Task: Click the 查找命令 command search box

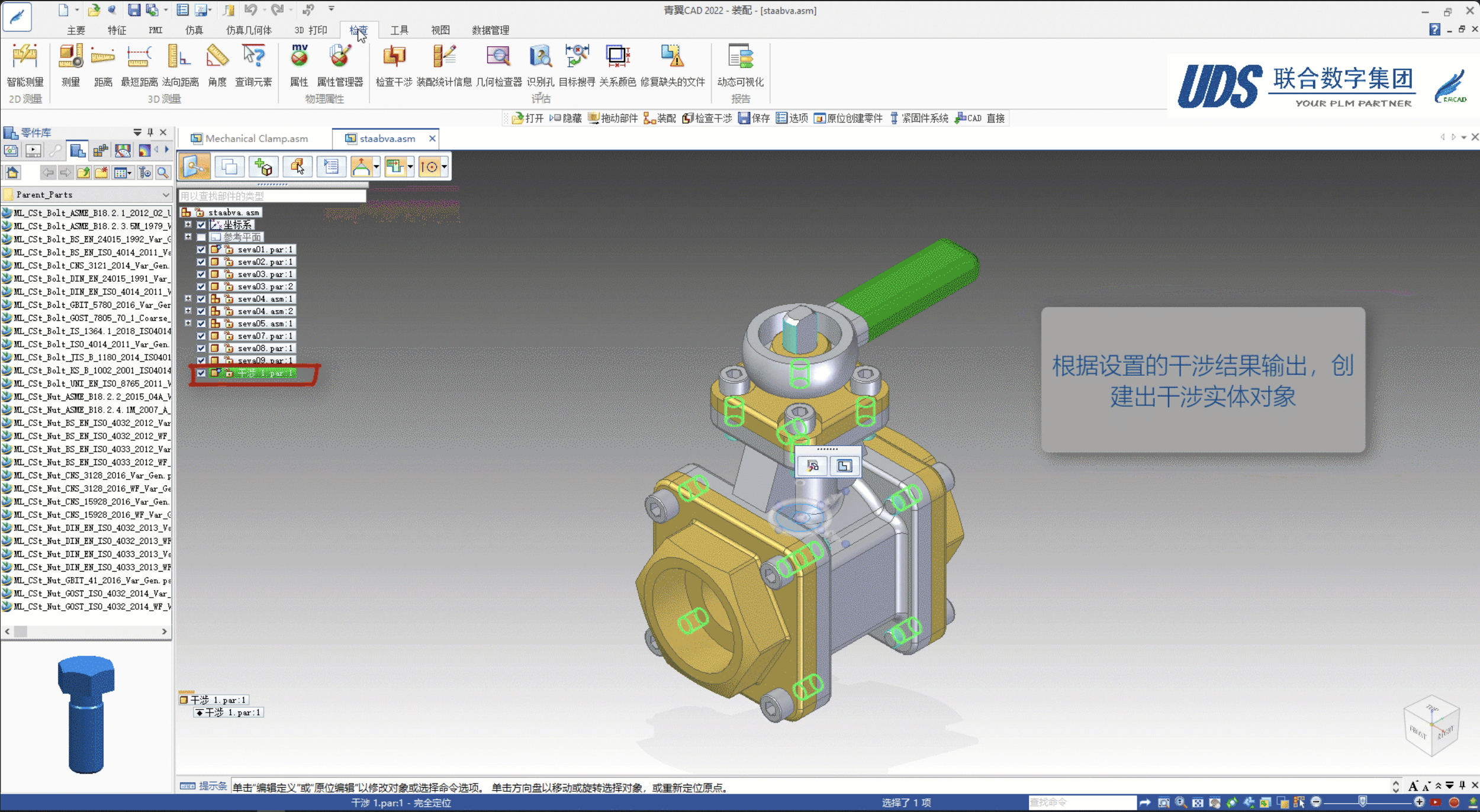Action: (x=1082, y=803)
